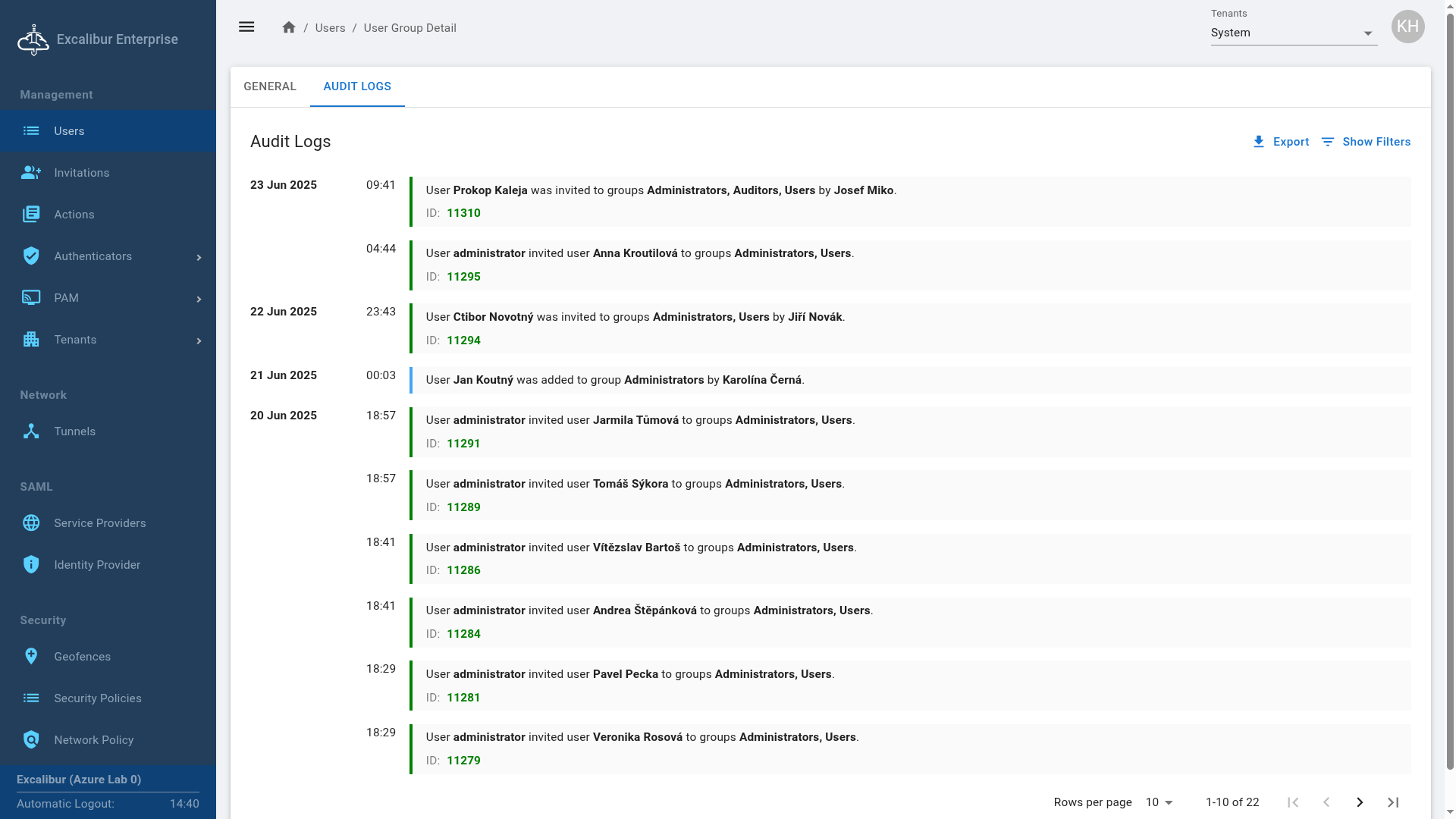Click the Export button
The height and width of the screenshot is (819, 1456).
click(1281, 142)
